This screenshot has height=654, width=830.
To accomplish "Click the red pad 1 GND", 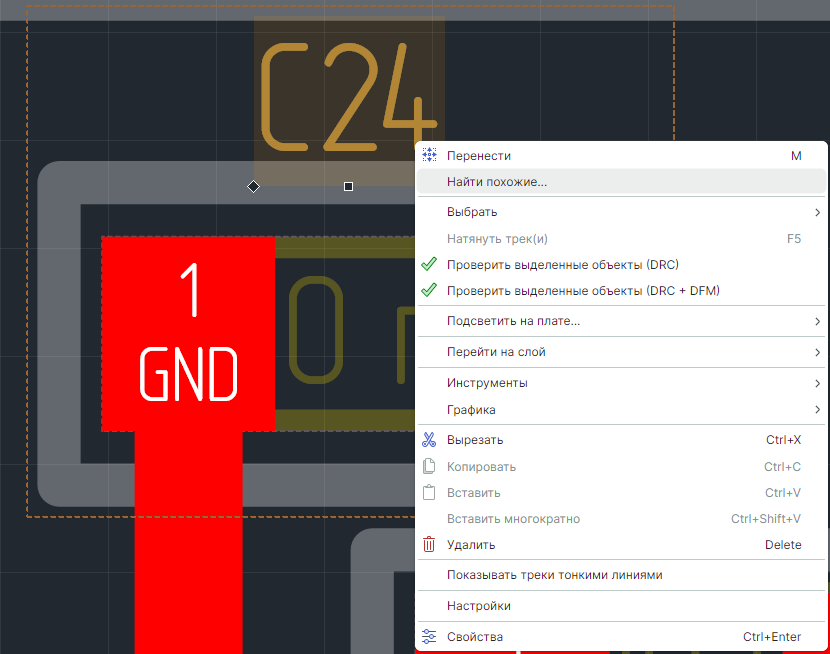I will tap(188, 334).
